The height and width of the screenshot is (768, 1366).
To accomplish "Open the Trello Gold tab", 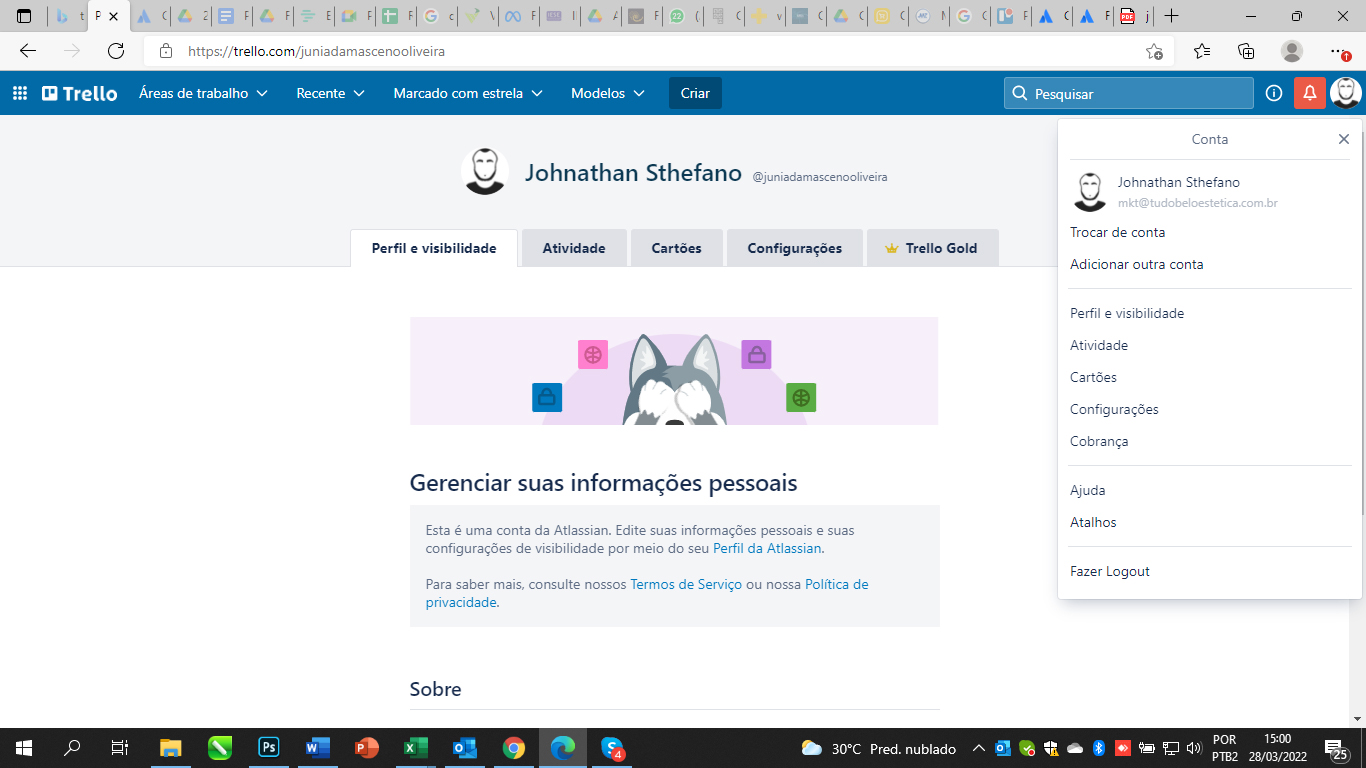I will [x=932, y=248].
